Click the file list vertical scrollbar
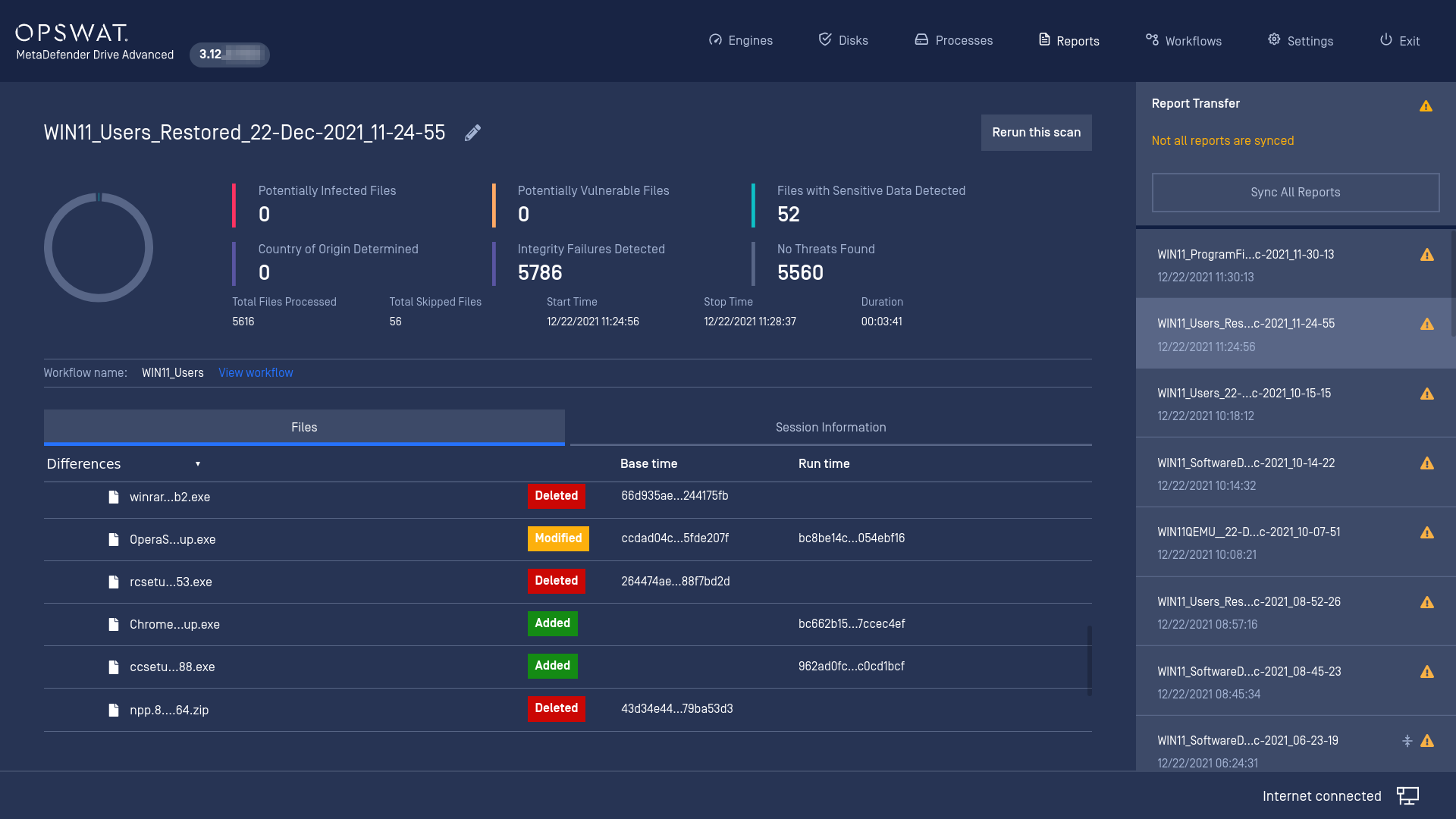The image size is (1456, 819). (1090, 660)
